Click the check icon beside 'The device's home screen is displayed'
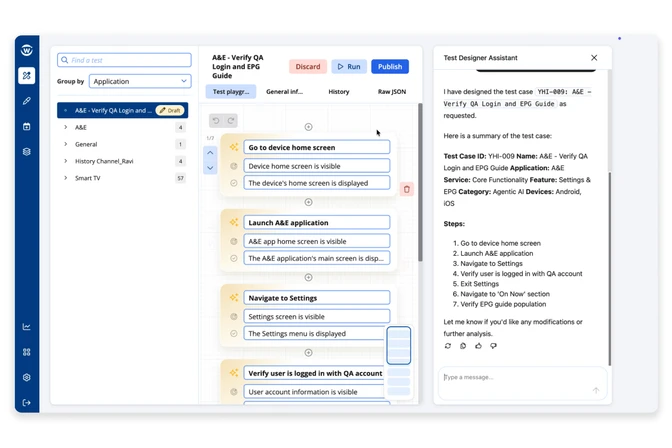 pos(234,183)
